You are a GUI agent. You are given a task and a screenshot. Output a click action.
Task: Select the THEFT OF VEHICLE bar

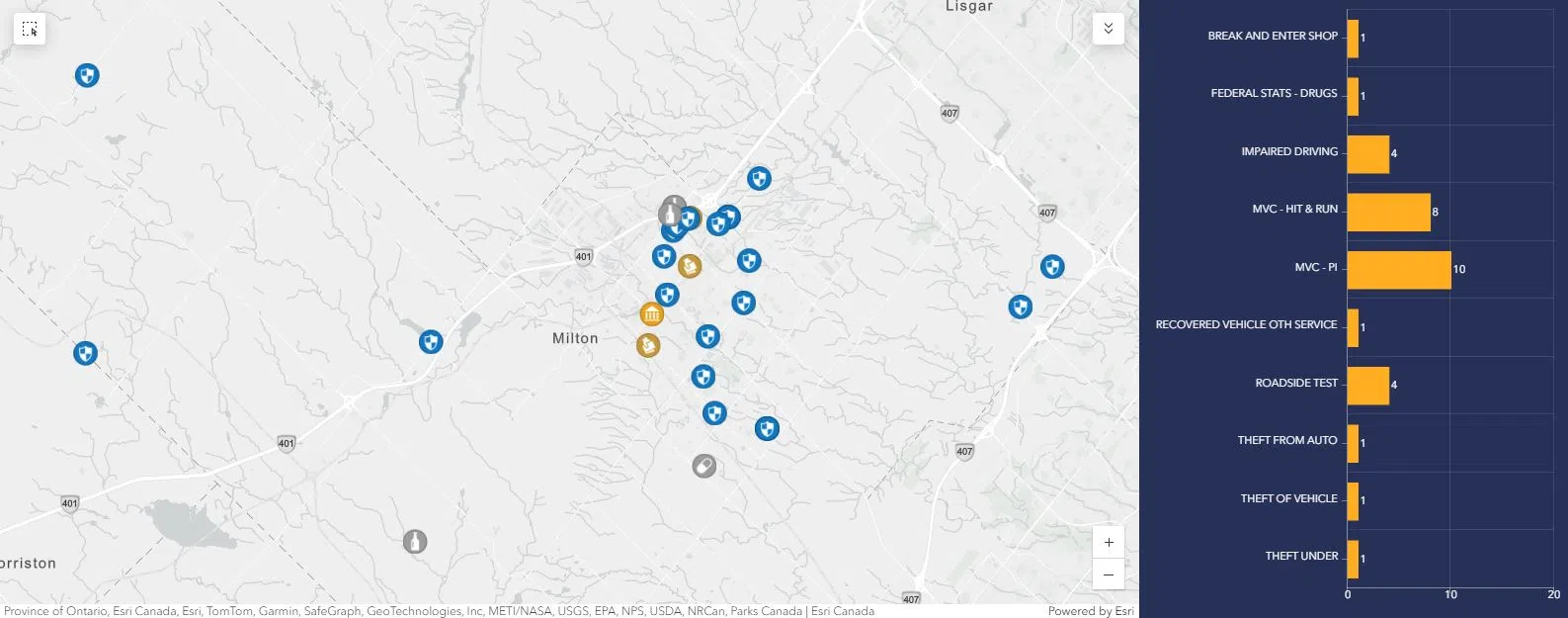tap(1353, 500)
